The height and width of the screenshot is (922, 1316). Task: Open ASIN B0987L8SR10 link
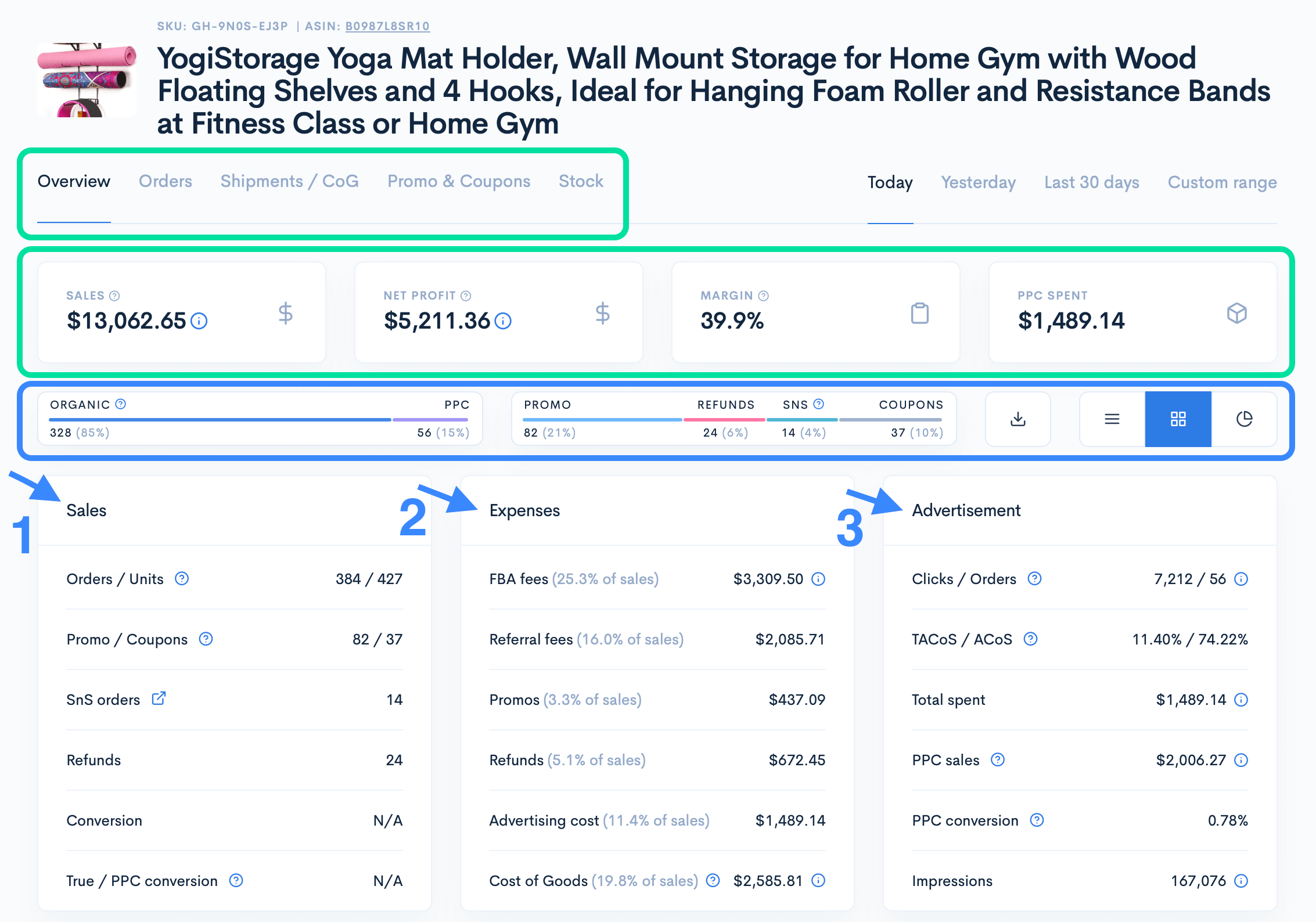[387, 26]
